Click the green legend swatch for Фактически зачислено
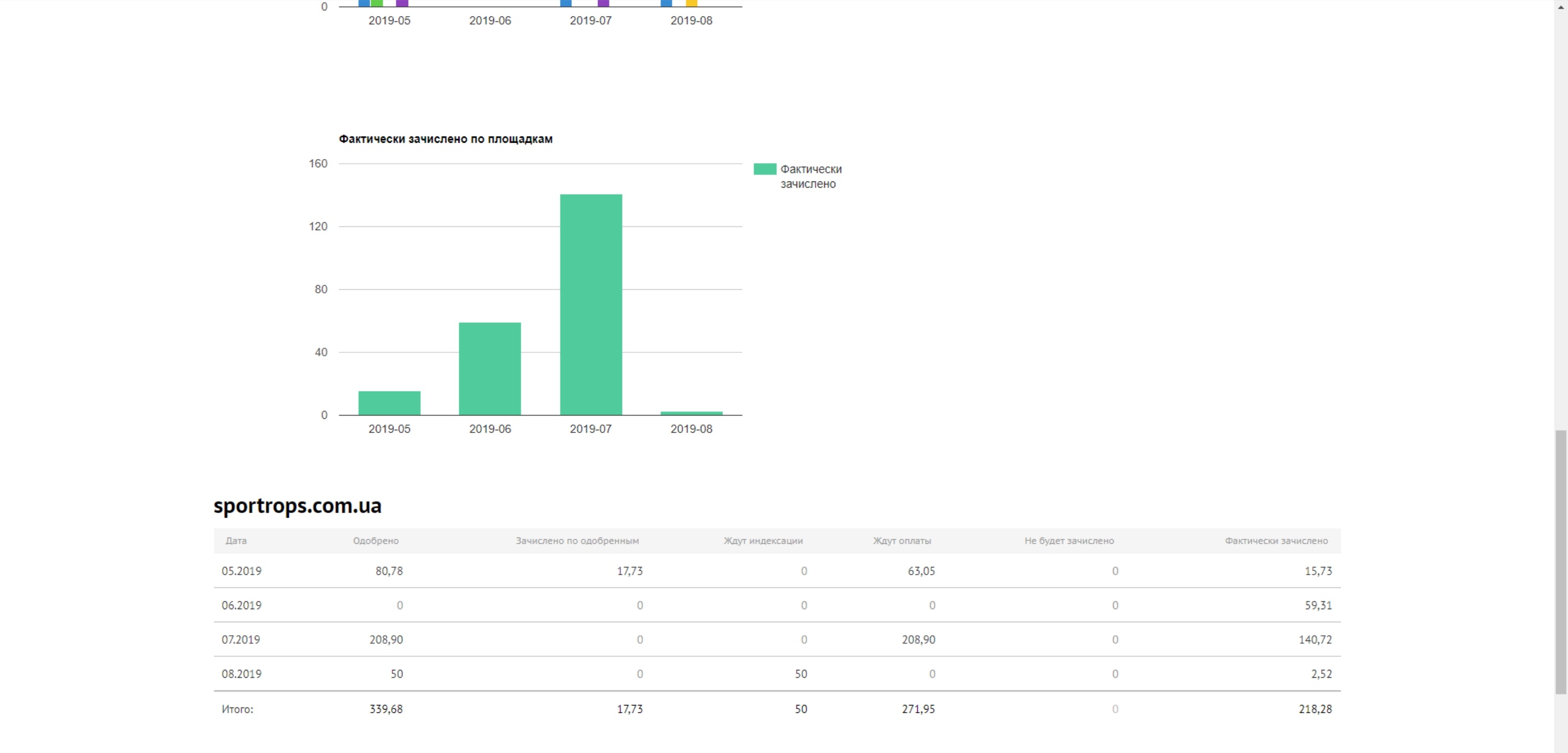The height and width of the screenshot is (753, 1568). 765,169
